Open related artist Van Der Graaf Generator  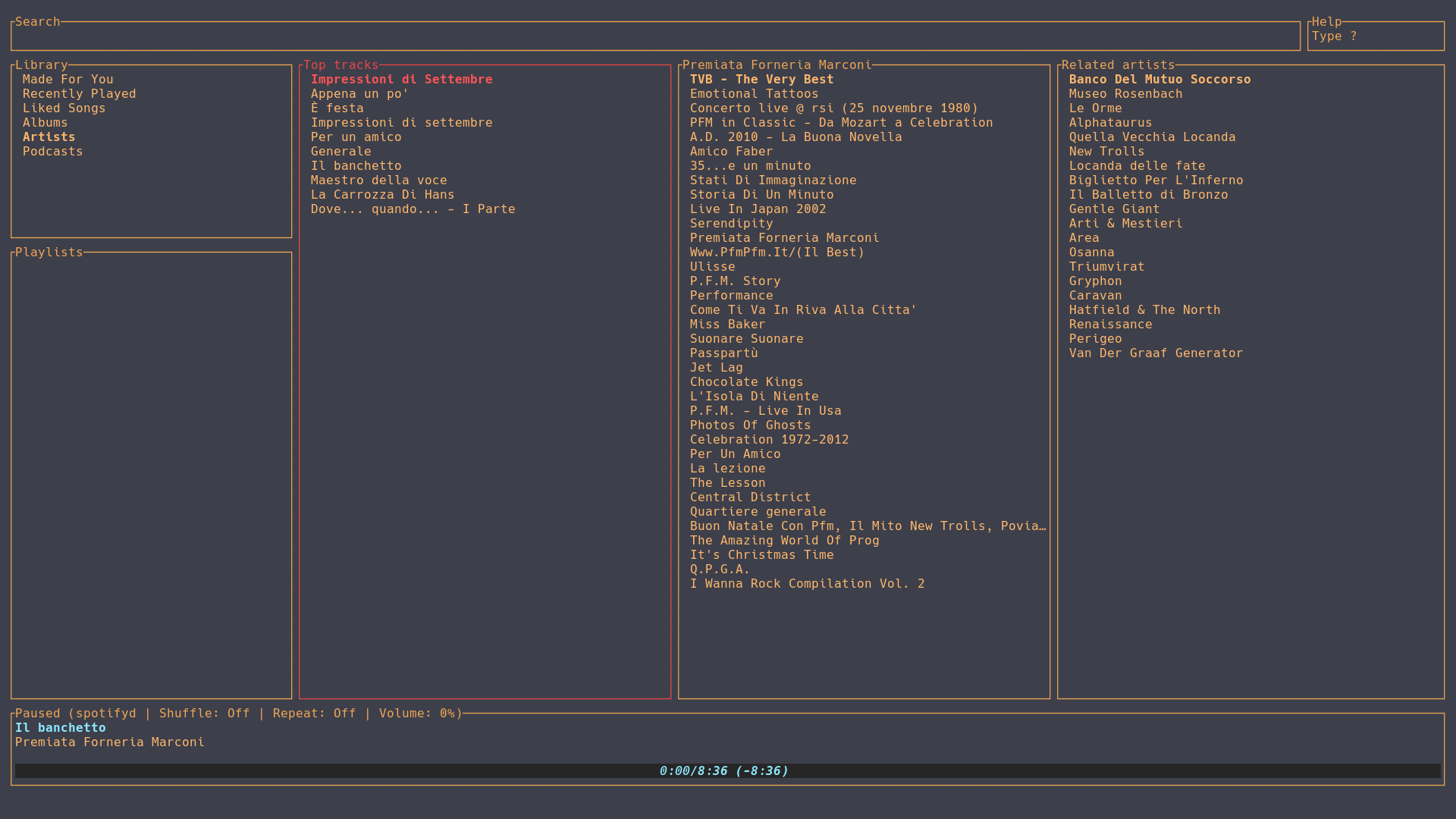(x=1156, y=353)
